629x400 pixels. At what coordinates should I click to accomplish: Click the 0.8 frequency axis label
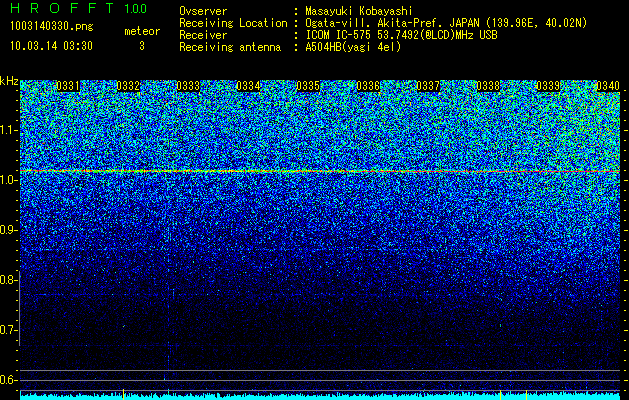point(8,280)
